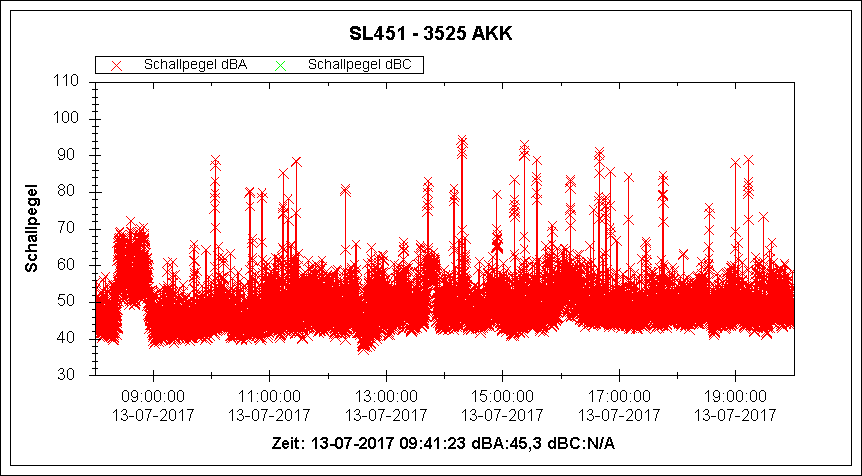
Task: Click the 09:00:00 time axis tick label
Action: pos(152,396)
